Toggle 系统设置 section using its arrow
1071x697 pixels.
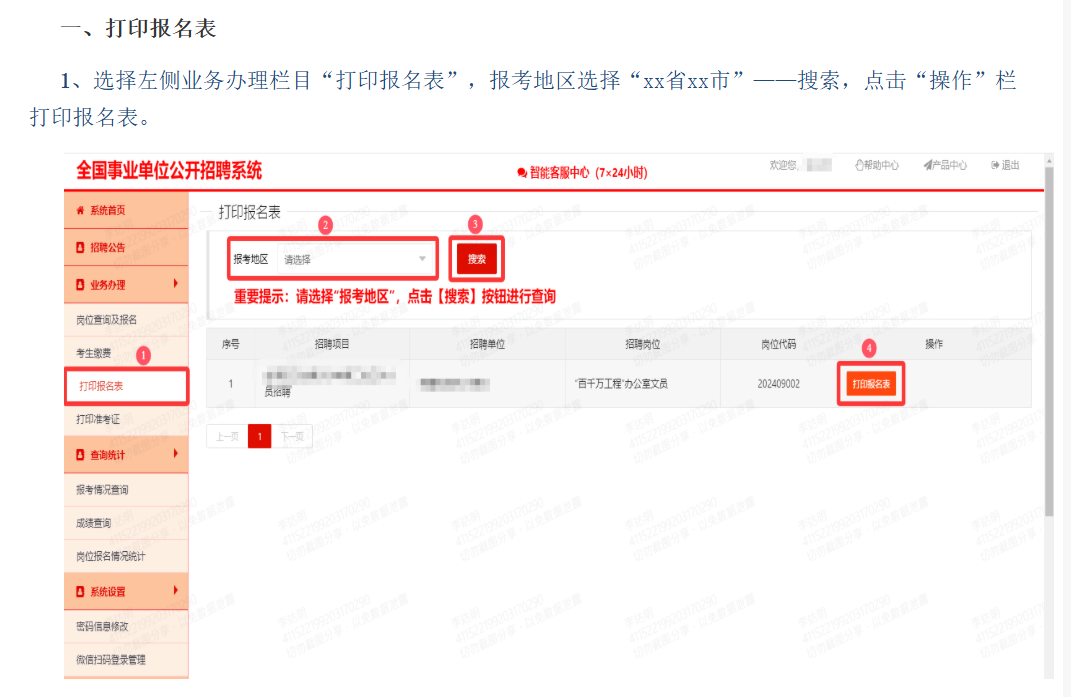pos(176,591)
